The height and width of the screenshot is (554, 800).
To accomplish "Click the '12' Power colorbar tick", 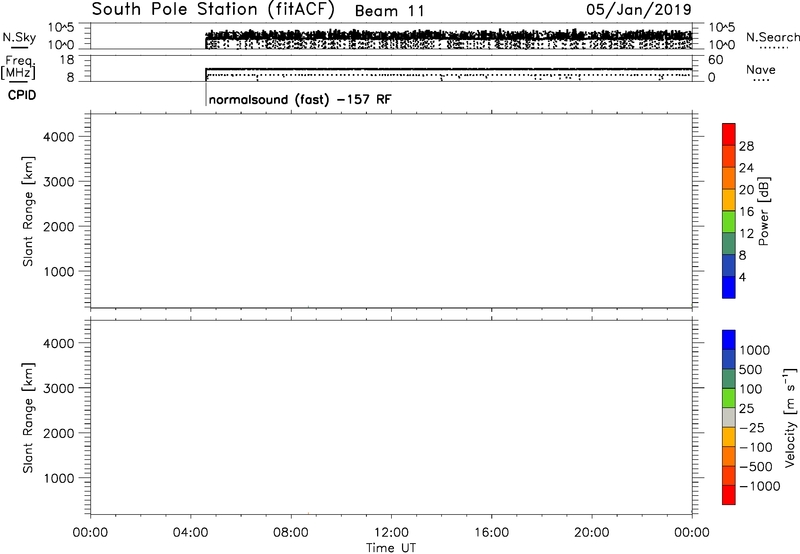I will pos(746,234).
